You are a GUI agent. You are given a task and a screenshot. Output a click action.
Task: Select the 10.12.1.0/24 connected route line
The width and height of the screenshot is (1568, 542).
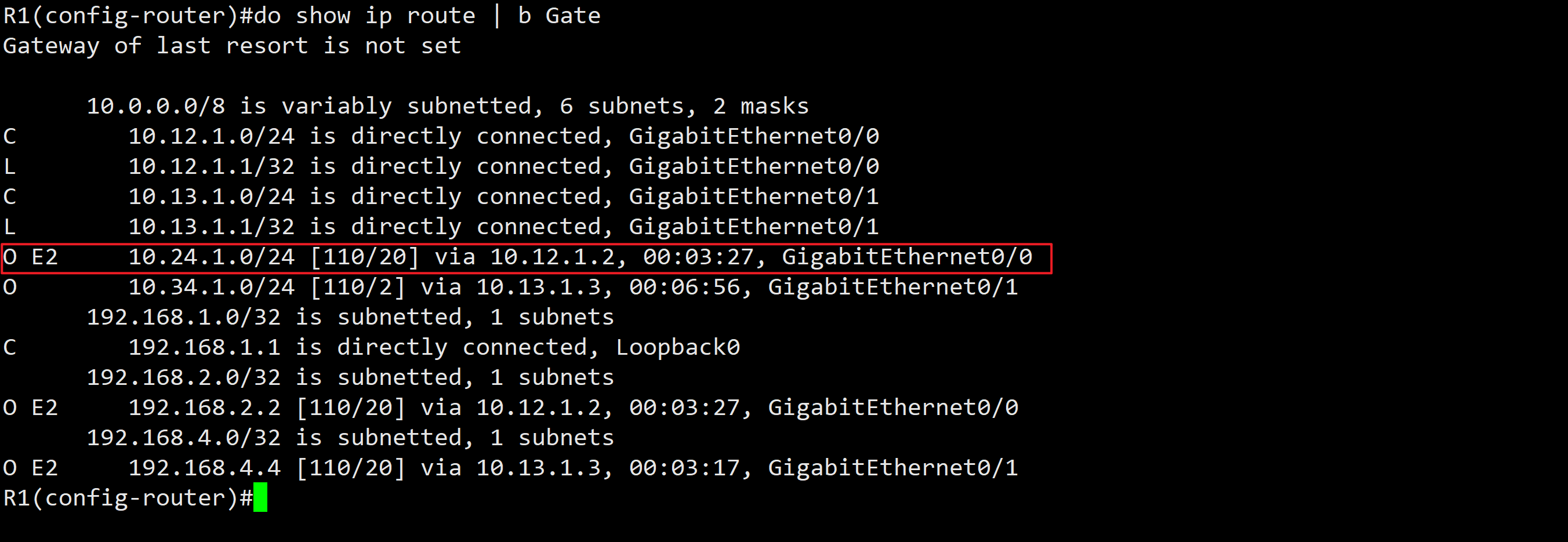click(x=503, y=137)
